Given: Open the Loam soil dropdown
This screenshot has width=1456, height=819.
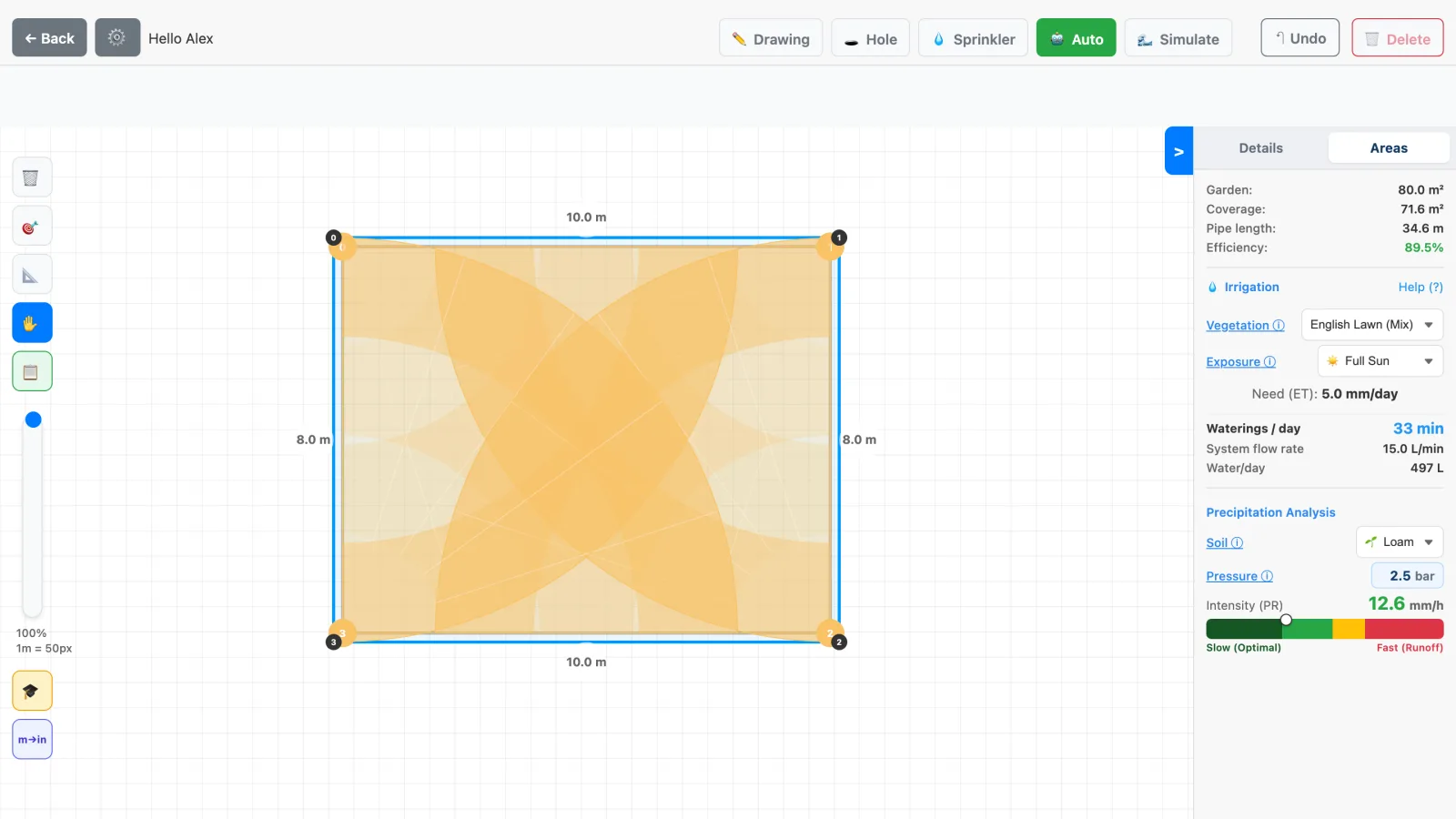Looking at the screenshot, I should point(1400,542).
